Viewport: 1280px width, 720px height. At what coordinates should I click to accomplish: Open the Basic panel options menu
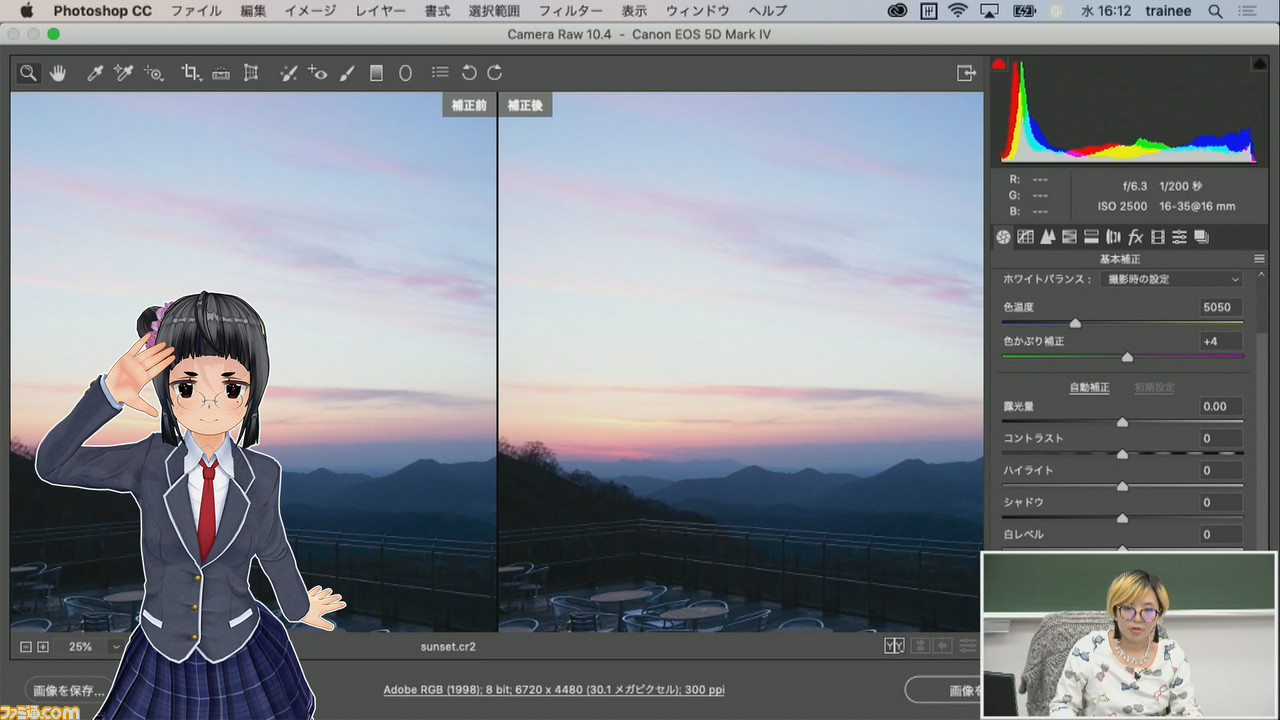coord(1259,259)
